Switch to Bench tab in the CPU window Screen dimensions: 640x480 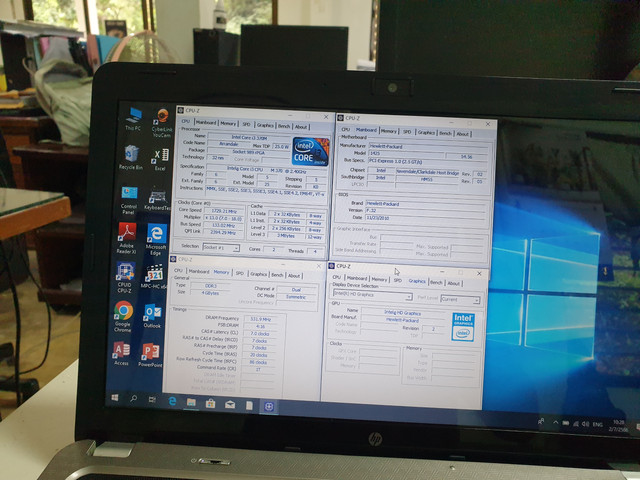284,126
